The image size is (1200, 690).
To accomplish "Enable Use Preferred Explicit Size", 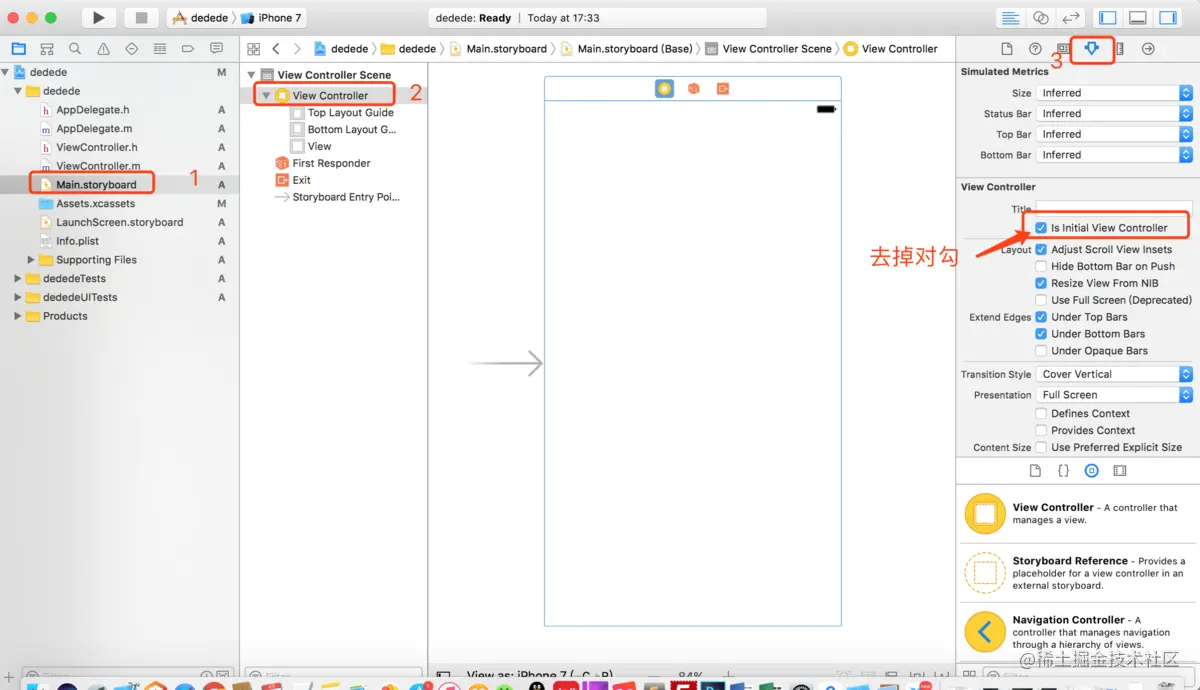I will 1042,448.
